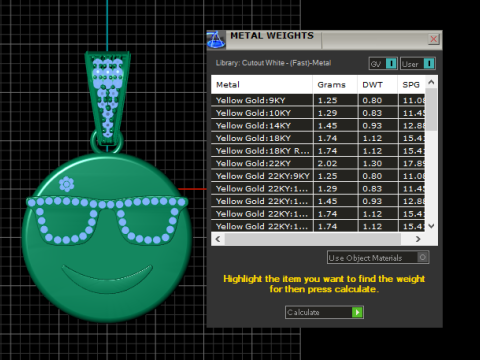Close the Metal Weights dialog
This screenshot has width=480, height=360.
(434, 39)
